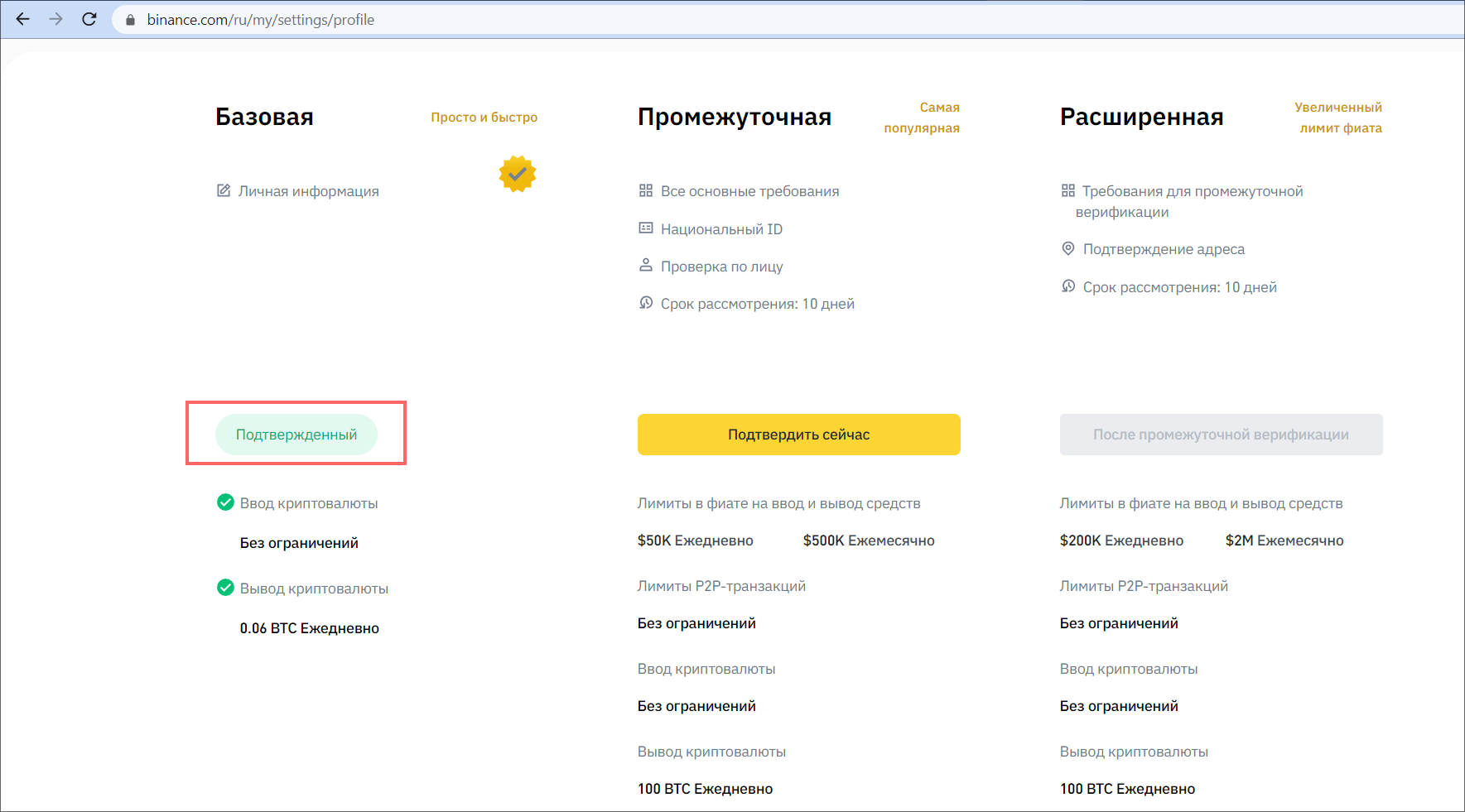Click the browser back arrow
1465x812 pixels.
22,19
